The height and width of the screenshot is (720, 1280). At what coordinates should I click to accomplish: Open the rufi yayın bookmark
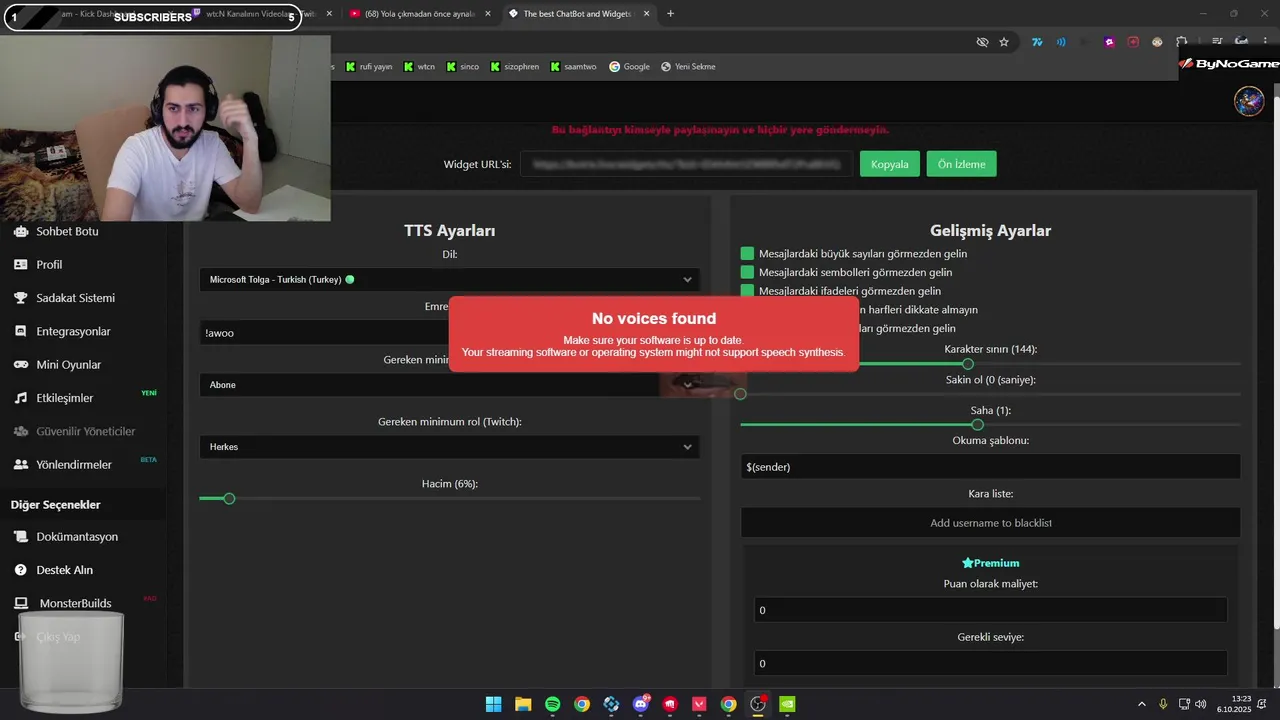(369, 67)
